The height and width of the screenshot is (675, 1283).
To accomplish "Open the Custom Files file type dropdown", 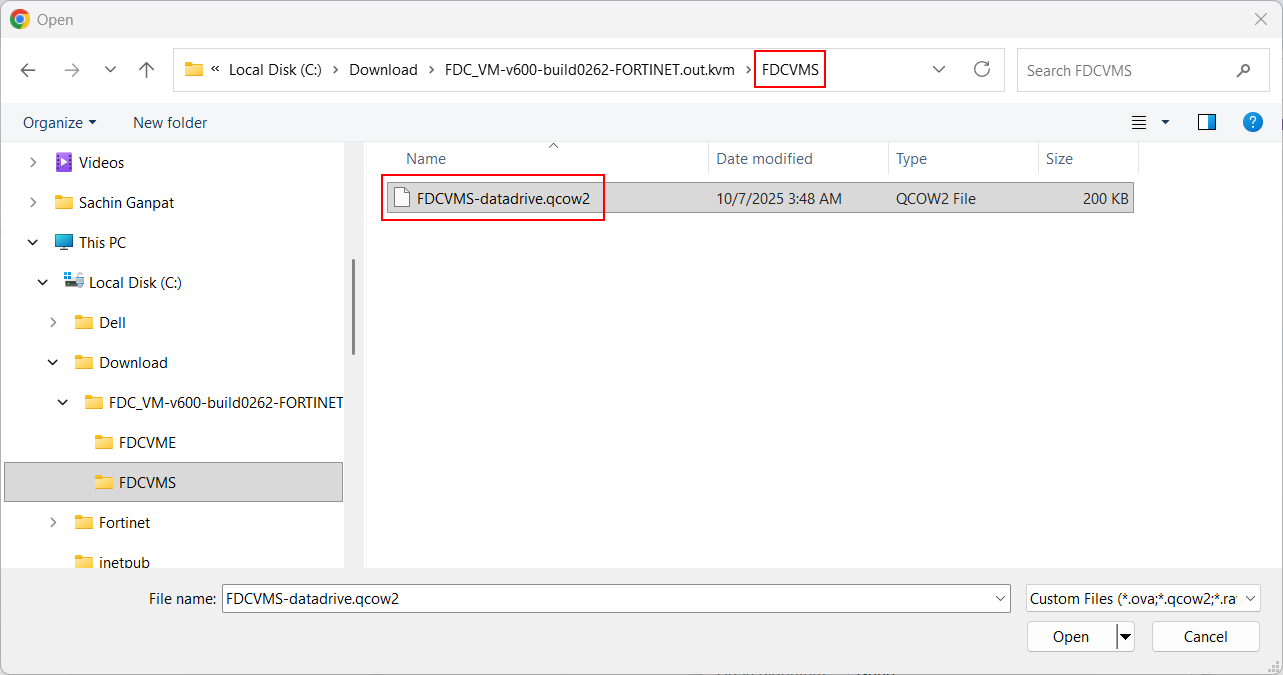I will [1142, 598].
